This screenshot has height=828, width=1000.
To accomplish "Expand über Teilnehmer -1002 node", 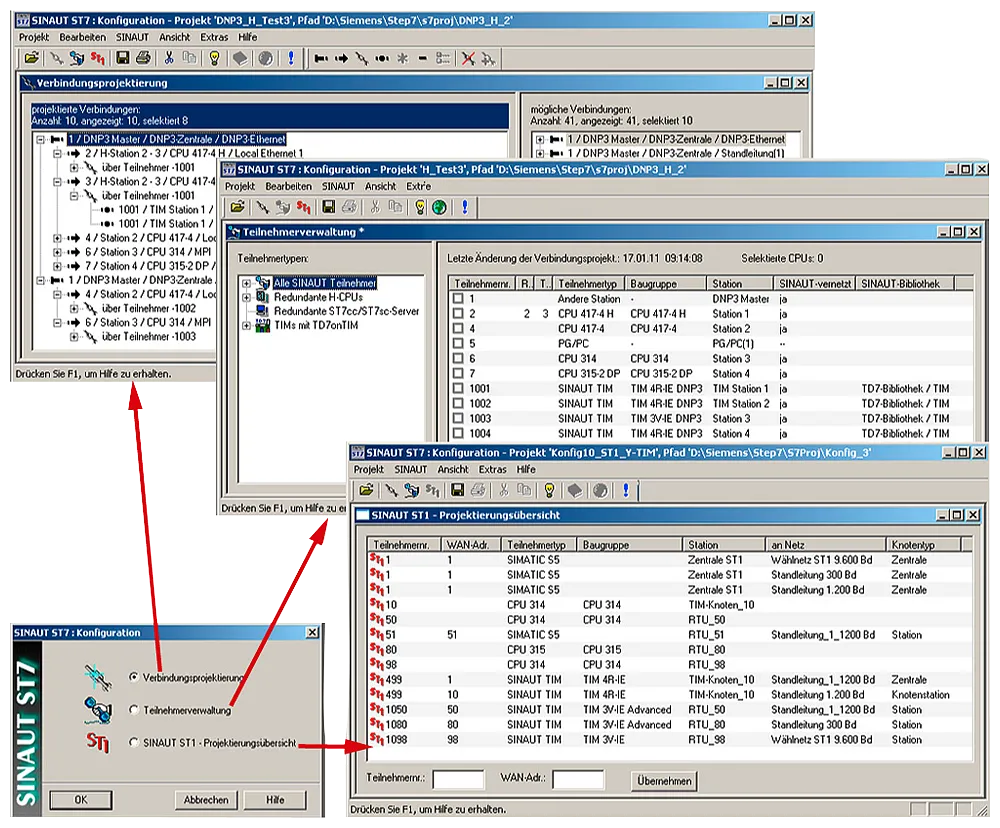I will tap(74, 308).
